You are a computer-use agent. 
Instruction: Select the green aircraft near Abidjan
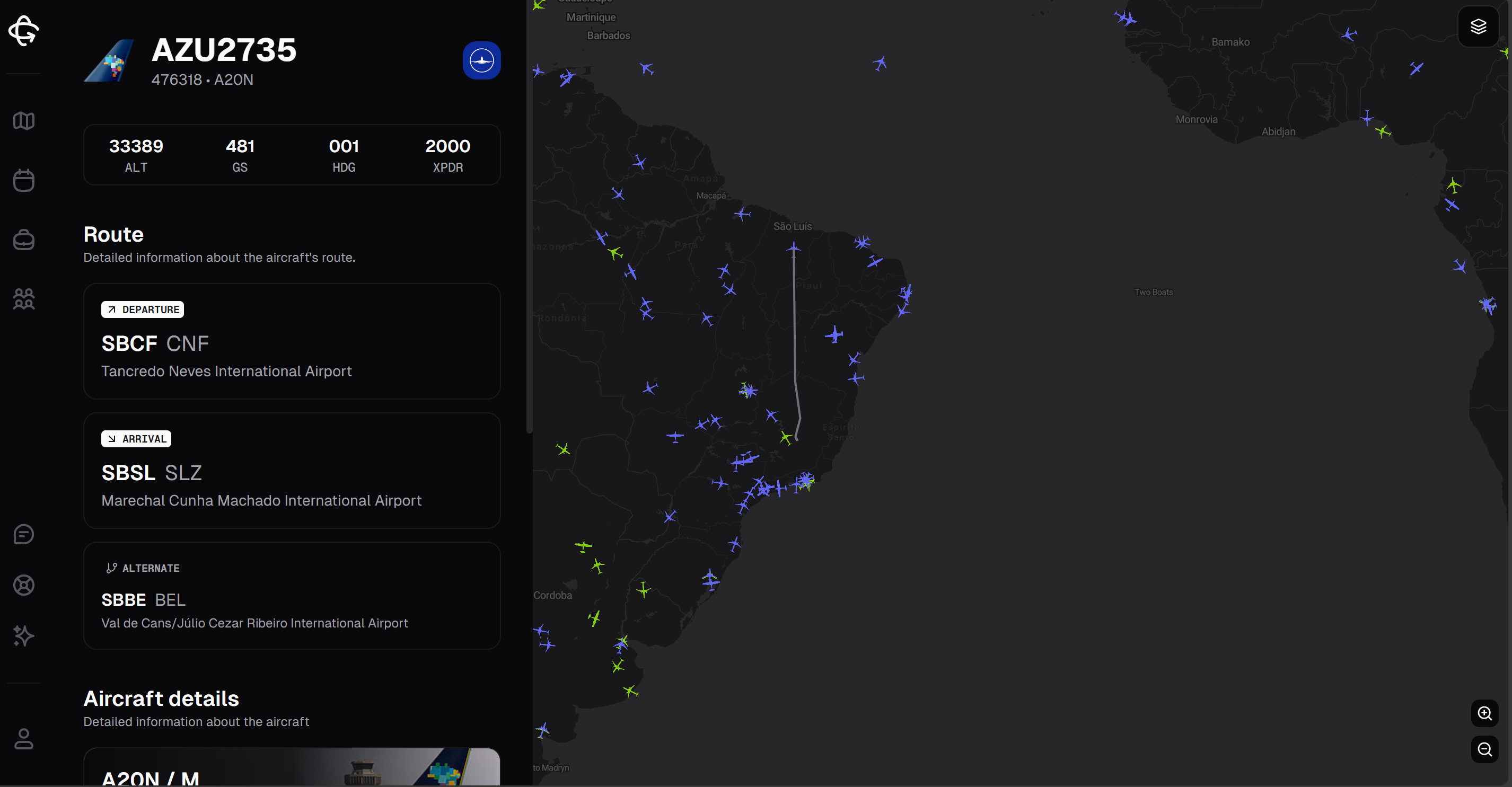pos(1383,130)
